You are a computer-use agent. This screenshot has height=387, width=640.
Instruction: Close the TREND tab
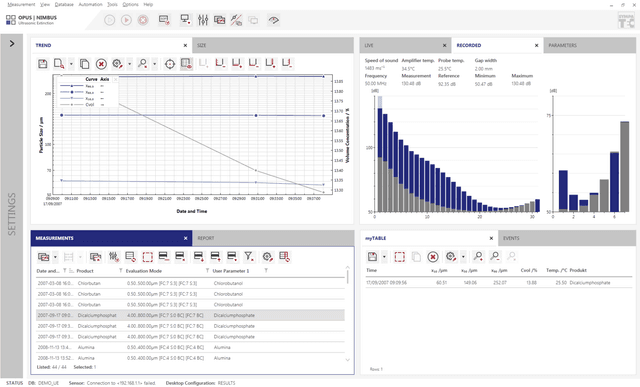tap(185, 45)
